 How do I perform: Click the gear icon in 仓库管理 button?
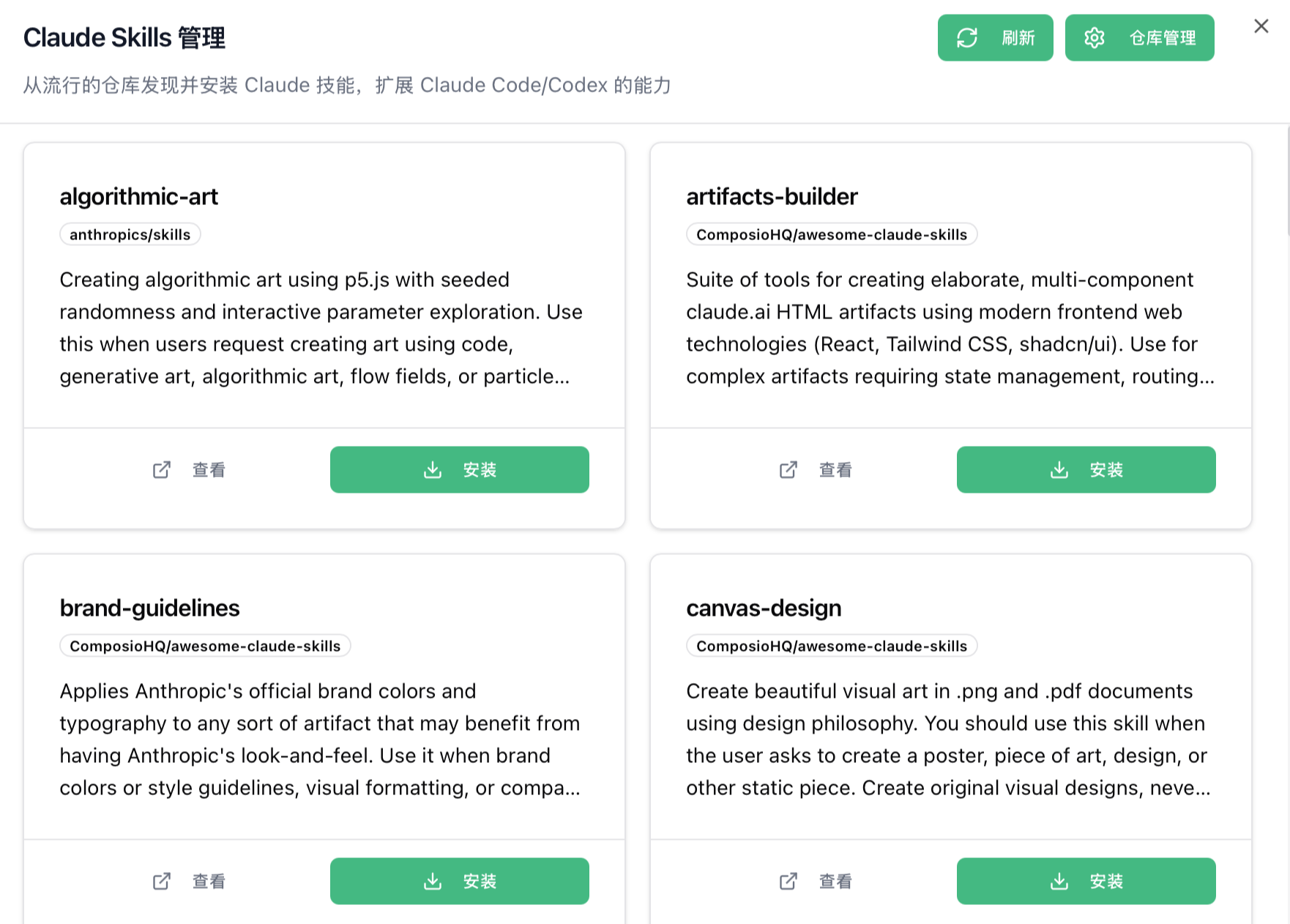click(x=1095, y=37)
